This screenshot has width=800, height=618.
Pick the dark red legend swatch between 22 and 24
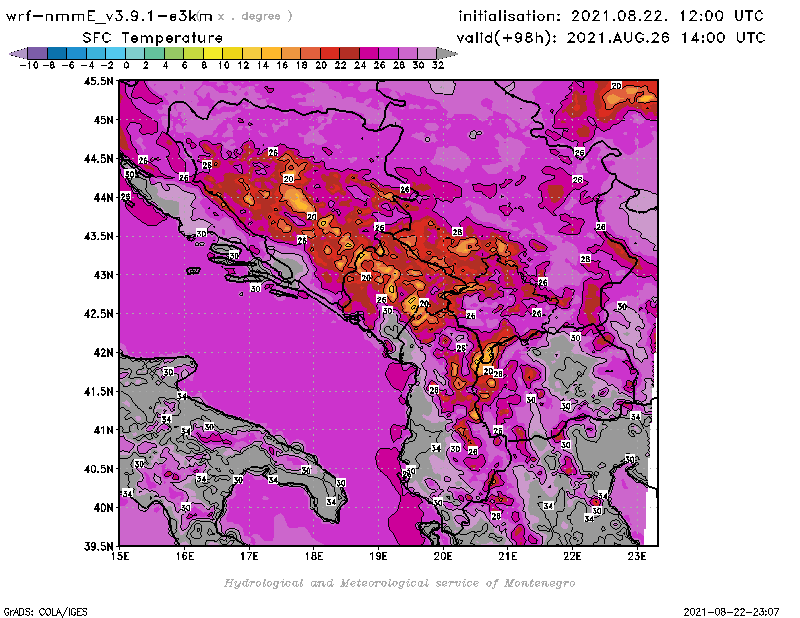(349, 53)
